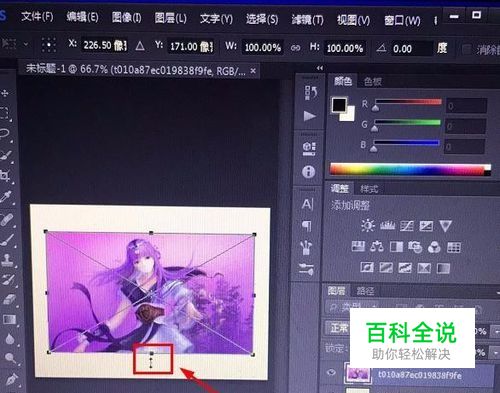
Task: Collapse the panels with double arrow
Action: [320, 68]
